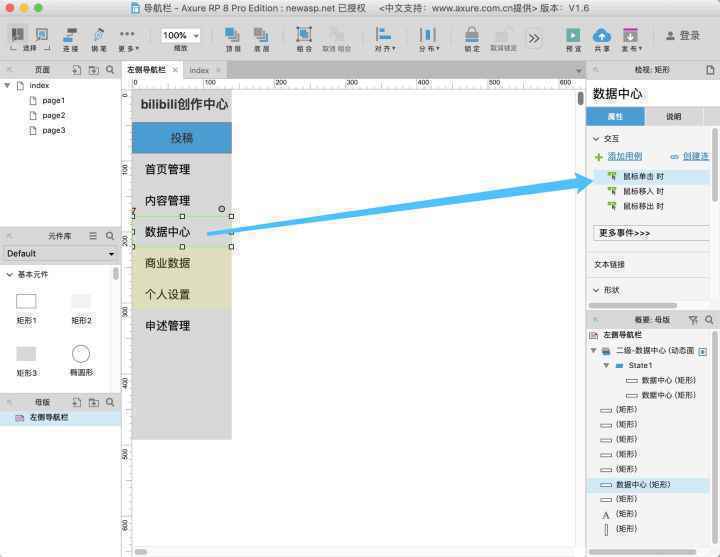The image size is (720, 557).
Task: Send widget to back (底层)
Action: [x=262, y=39]
